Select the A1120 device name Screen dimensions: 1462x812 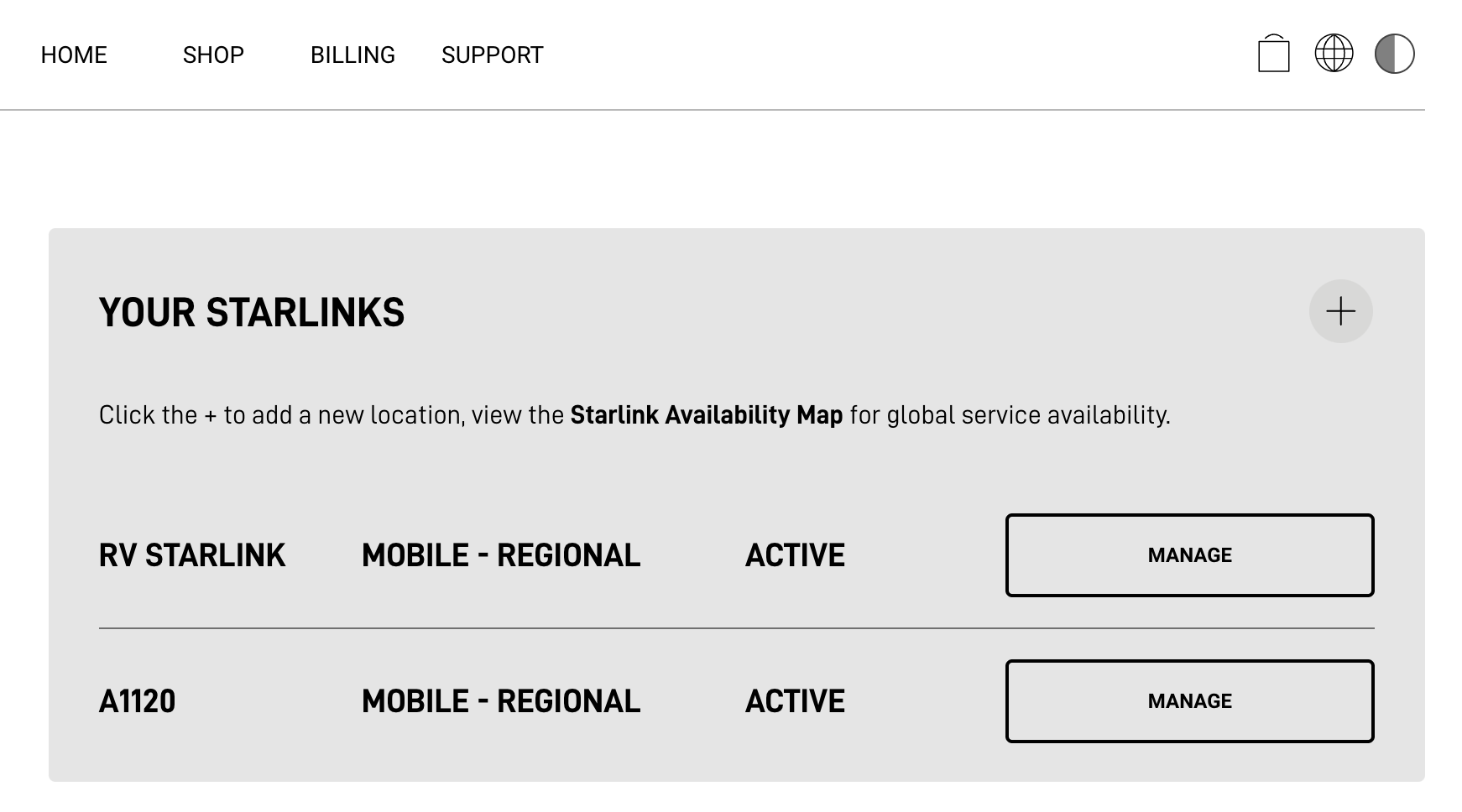click(x=138, y=701)
